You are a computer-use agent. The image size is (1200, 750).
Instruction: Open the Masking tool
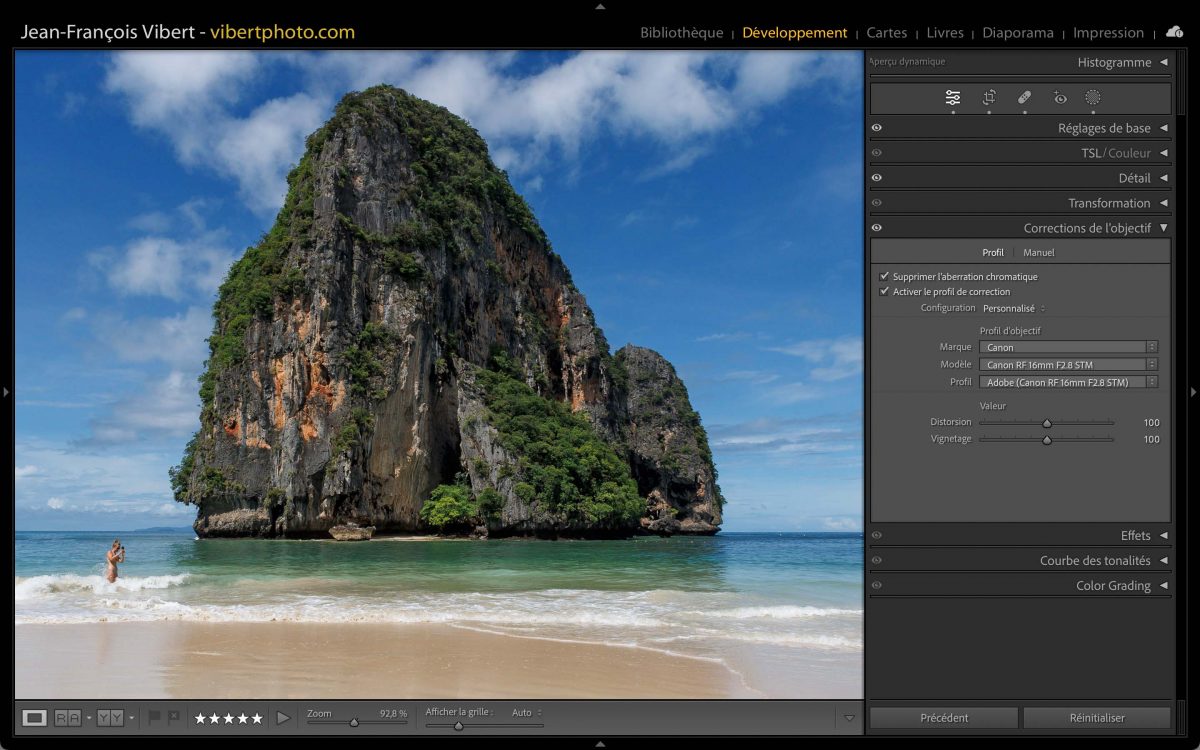pyautogui.click(x=1093, y=98)
